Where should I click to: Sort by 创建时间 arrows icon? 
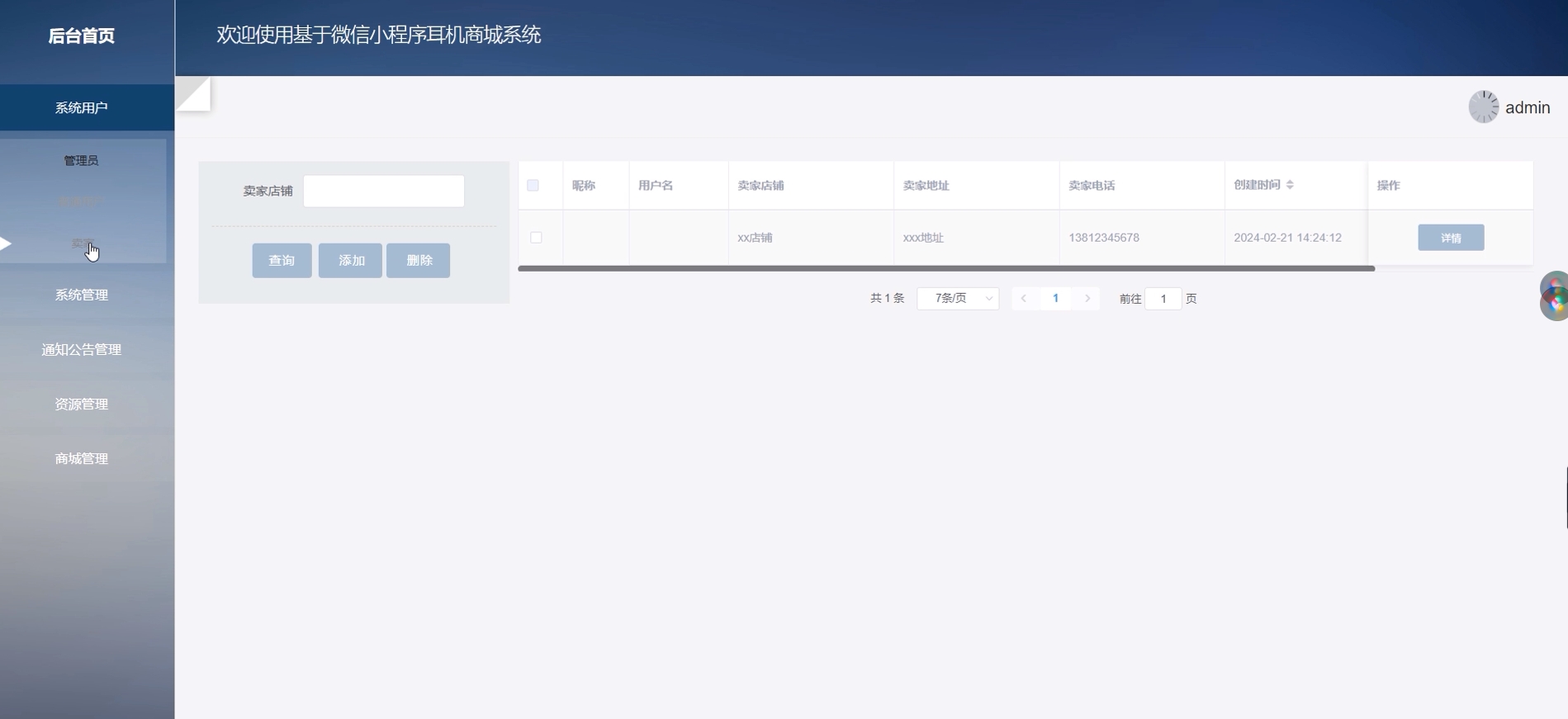[1290, 185]
